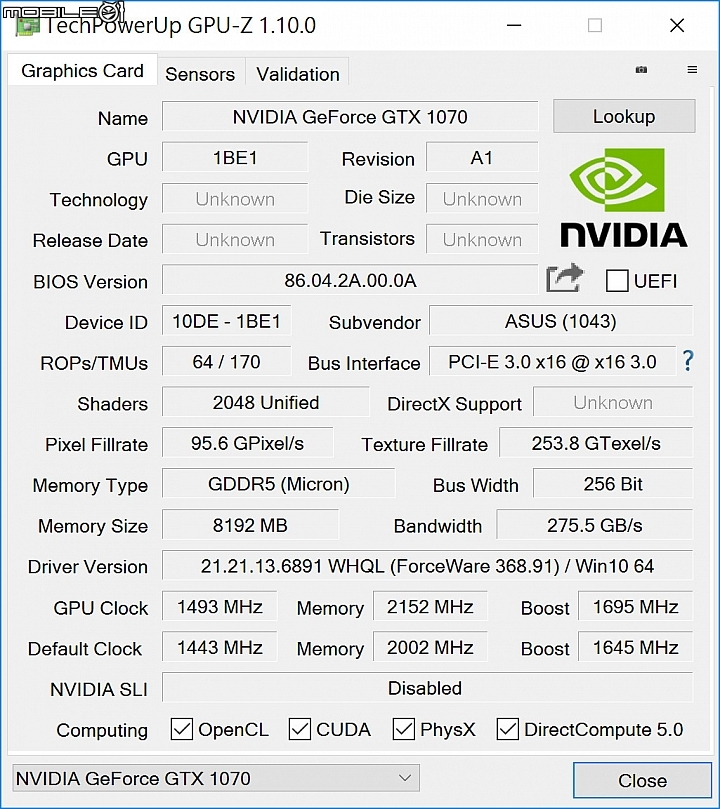Click Bus Interface field PCI-E 3.0 x16
This screenshot has width=720, height=809.
pyautogui.click(x=552, y=362)
